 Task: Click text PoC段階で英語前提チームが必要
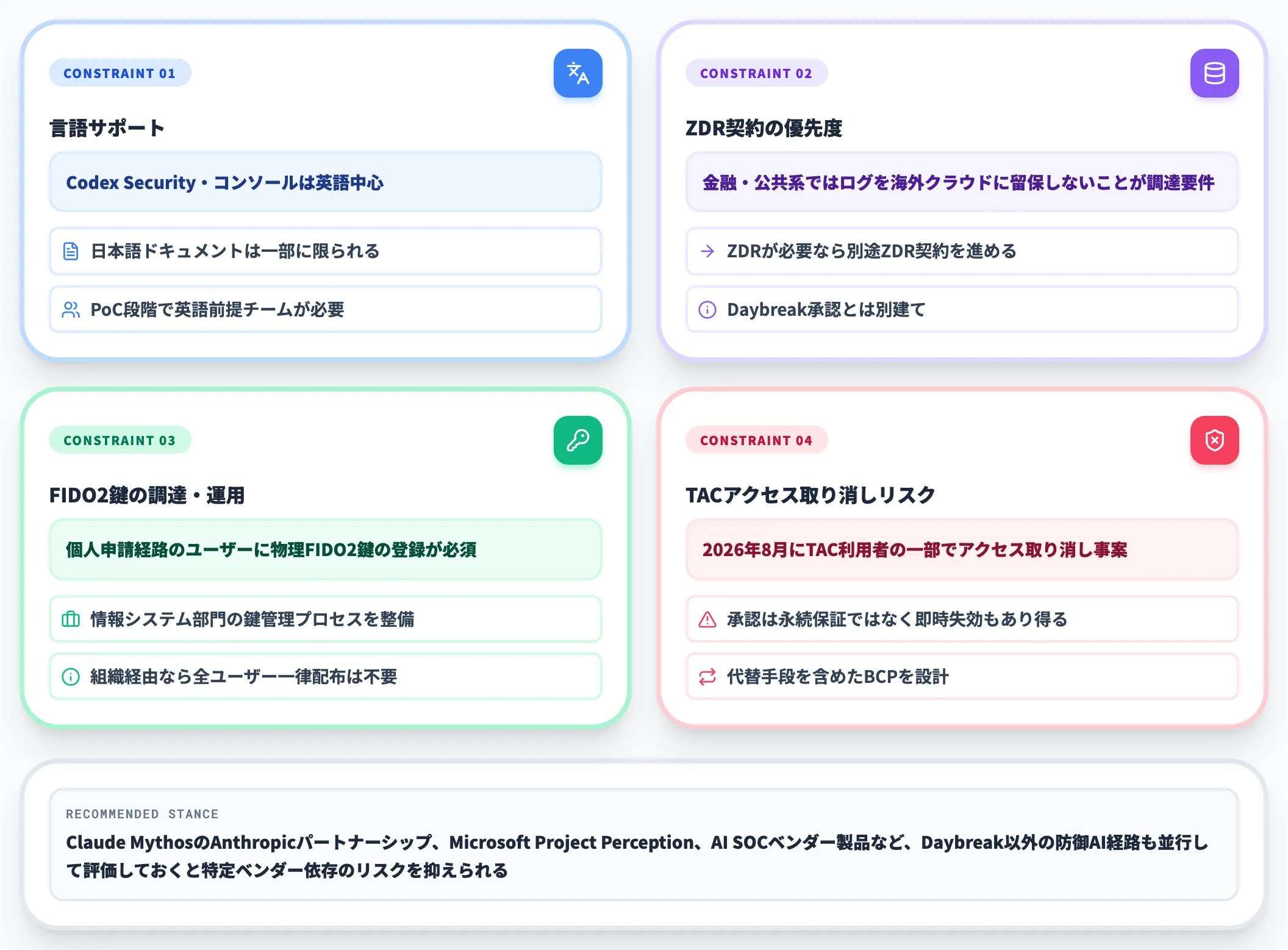click(217, 310)
